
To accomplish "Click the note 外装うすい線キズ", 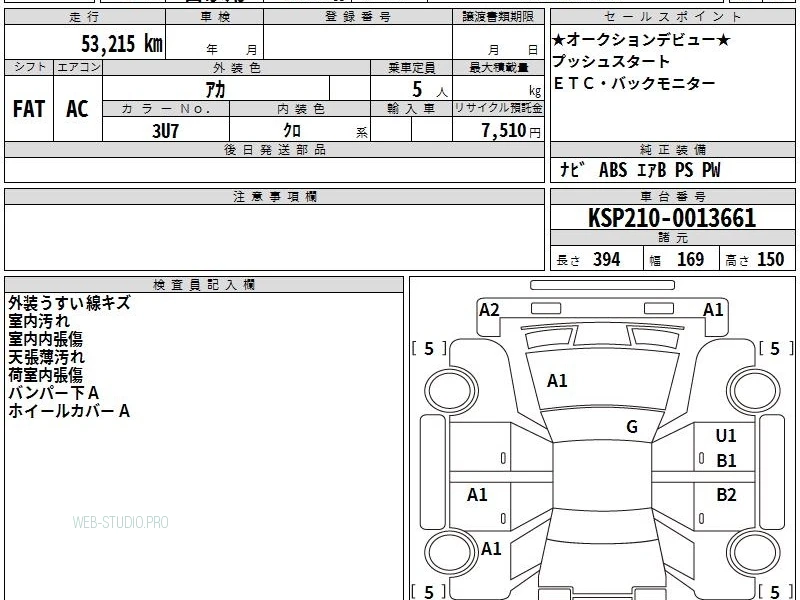I will (69, 303).
